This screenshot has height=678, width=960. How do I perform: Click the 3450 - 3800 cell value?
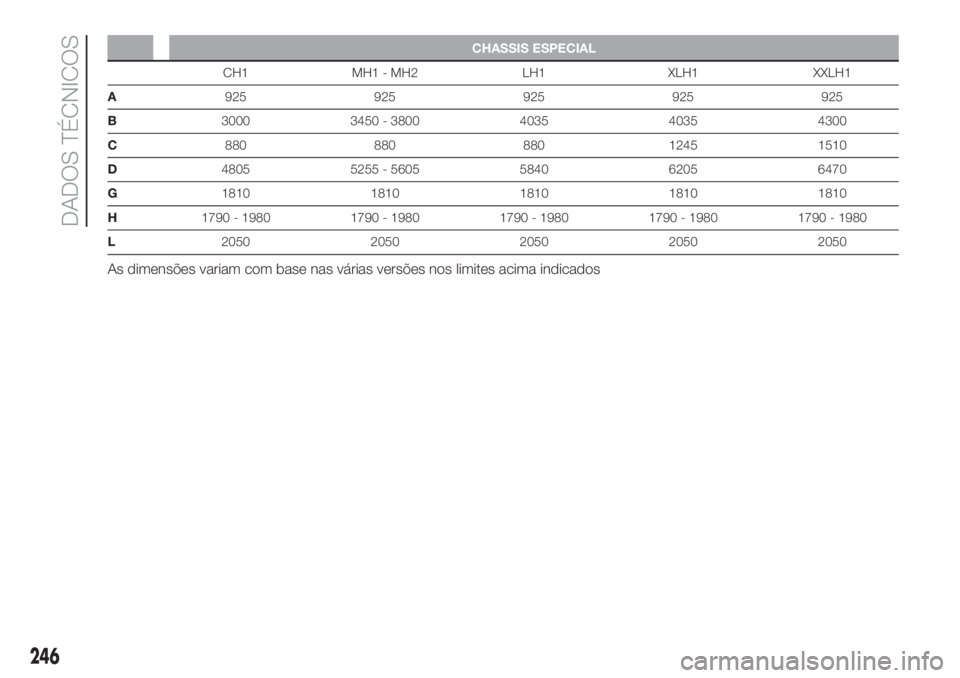[x=384, y=121]
